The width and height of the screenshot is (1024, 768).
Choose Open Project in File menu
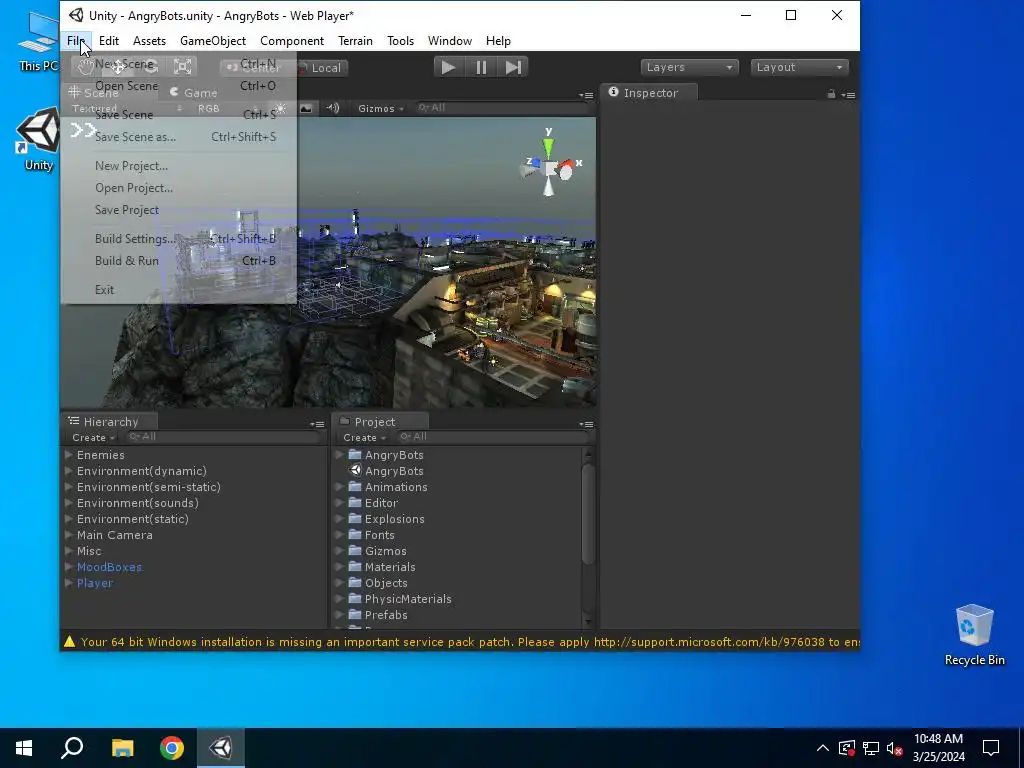point(134,188)
